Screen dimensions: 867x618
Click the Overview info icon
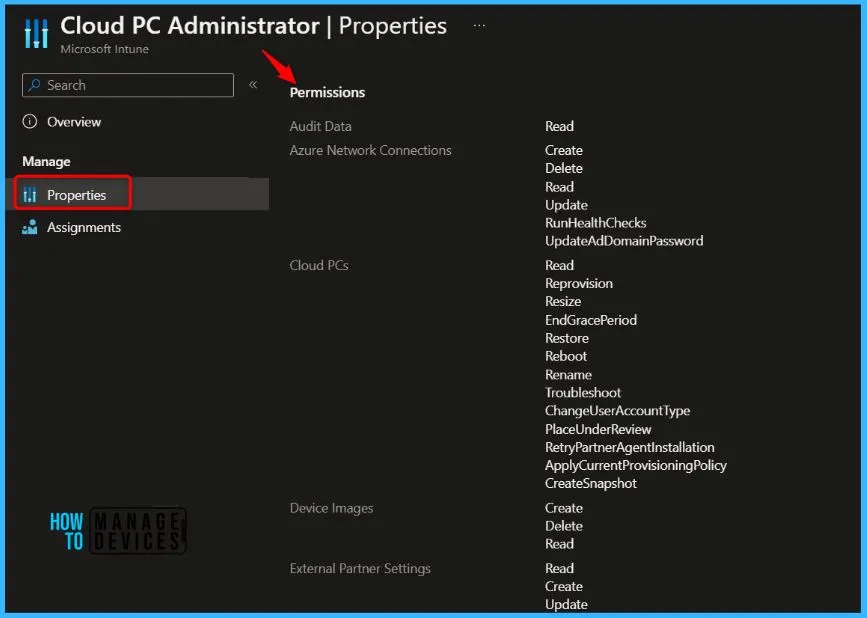pos(30,122)
